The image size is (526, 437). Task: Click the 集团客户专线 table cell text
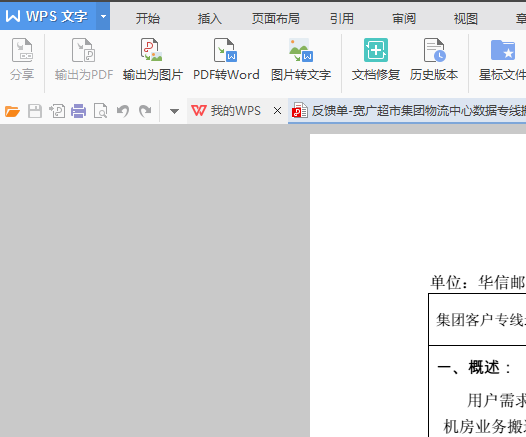tap(480, 320)
